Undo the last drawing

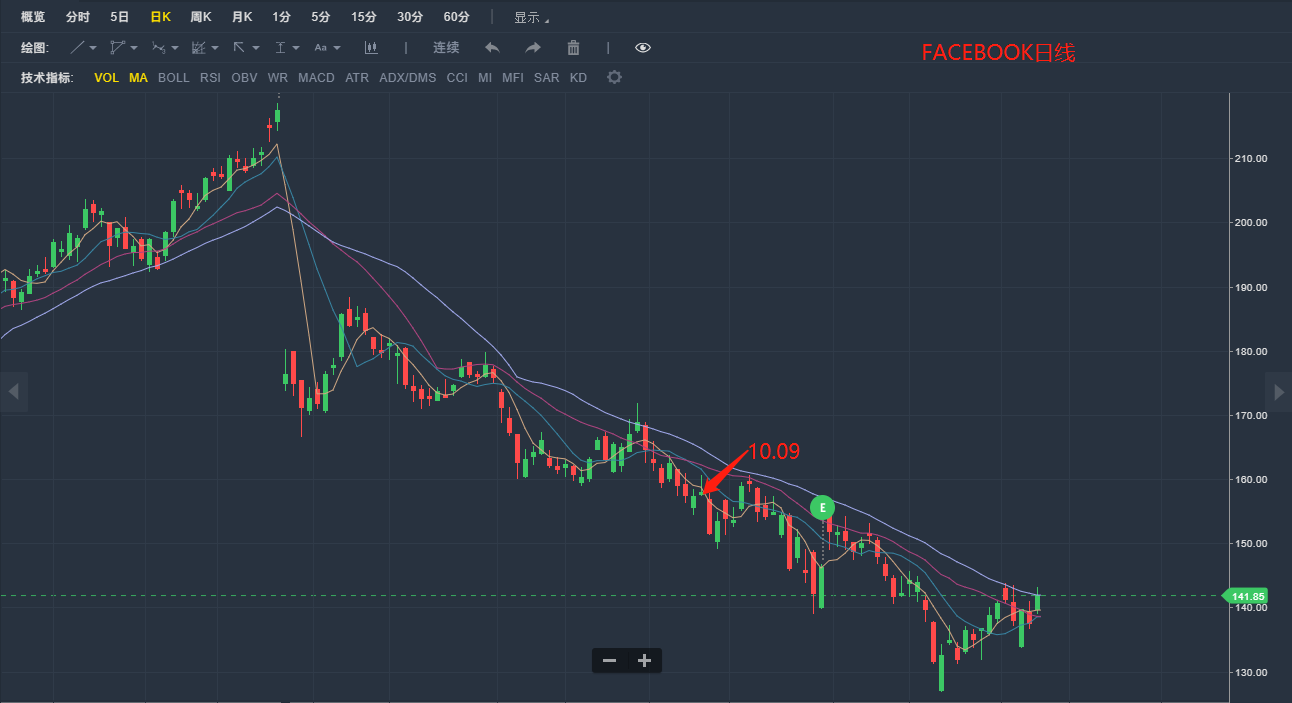tap(492, 47)
